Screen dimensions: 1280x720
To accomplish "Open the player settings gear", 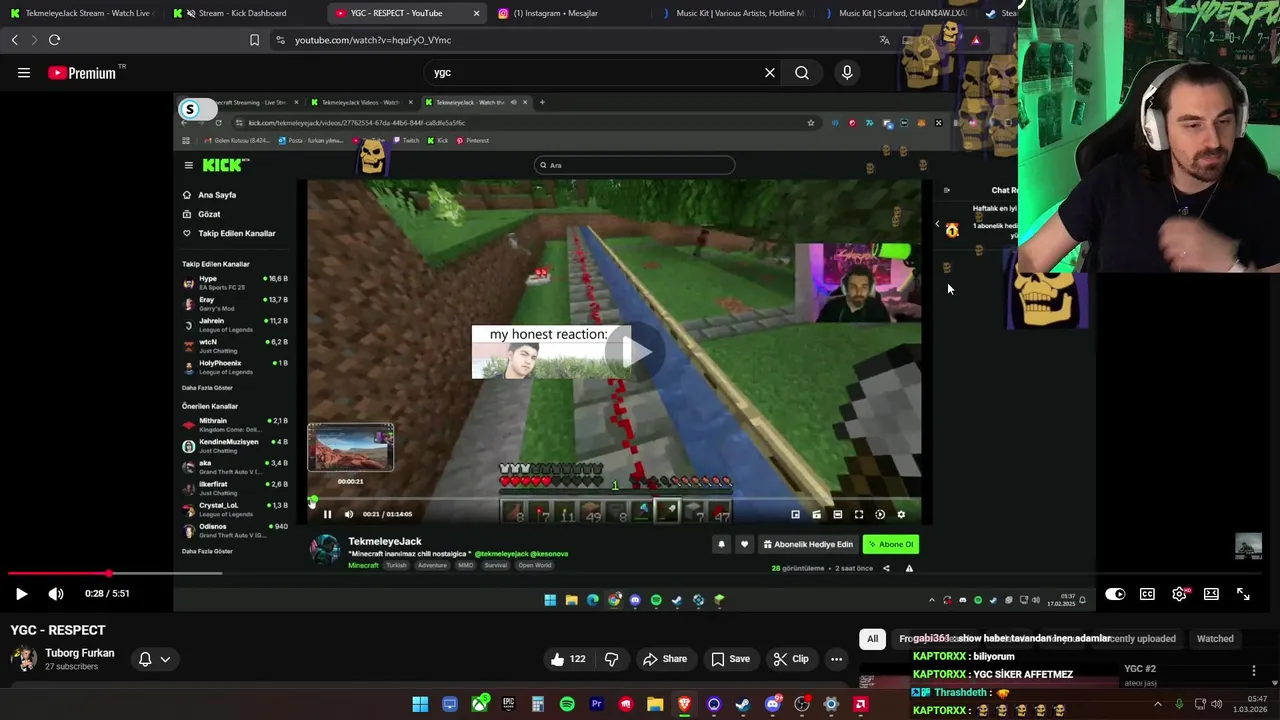I will [1180, 594].
